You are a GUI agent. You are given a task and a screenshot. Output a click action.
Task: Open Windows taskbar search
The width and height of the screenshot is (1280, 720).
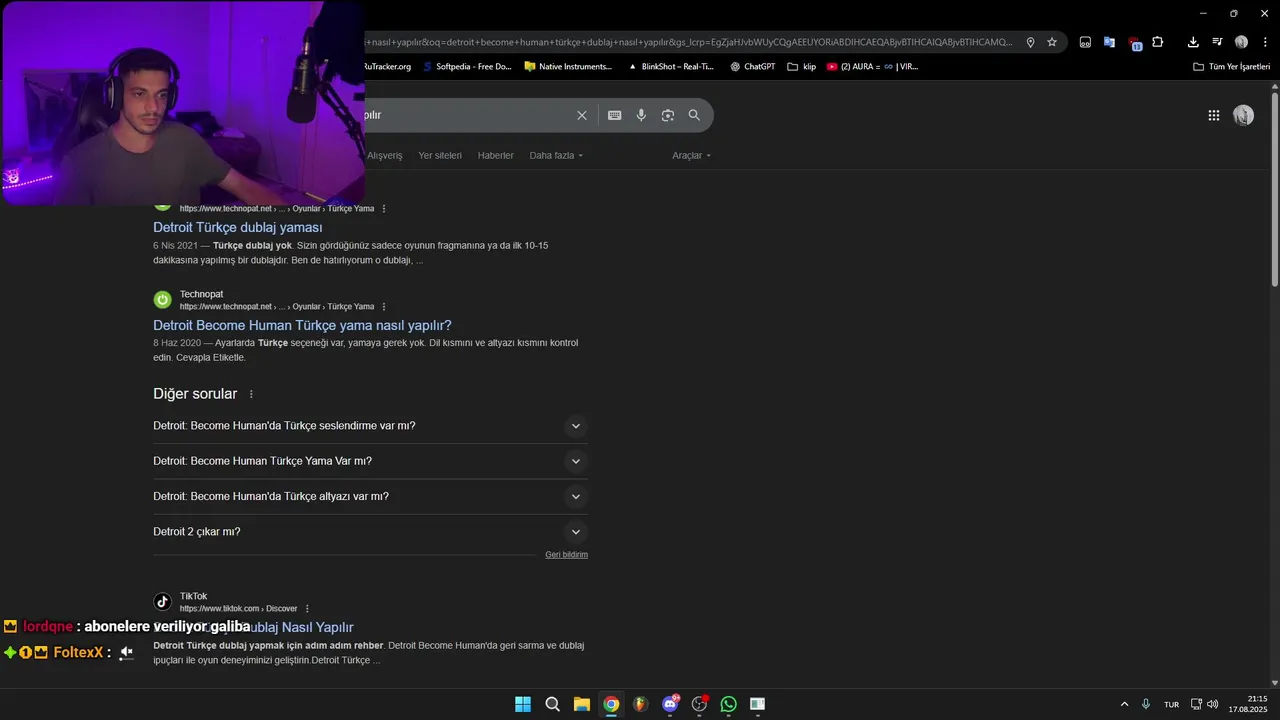pos(552,704)
